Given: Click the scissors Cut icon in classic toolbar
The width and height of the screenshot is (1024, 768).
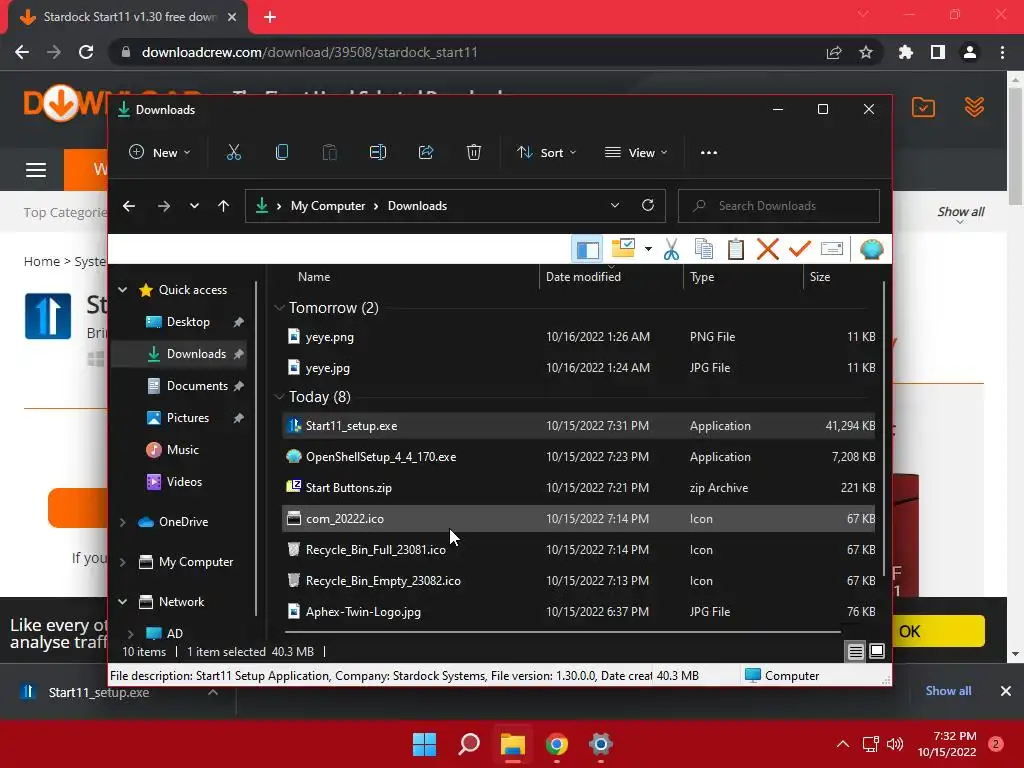Looking at the screenshot, I should pyautogui.click(x=671, y=249).
